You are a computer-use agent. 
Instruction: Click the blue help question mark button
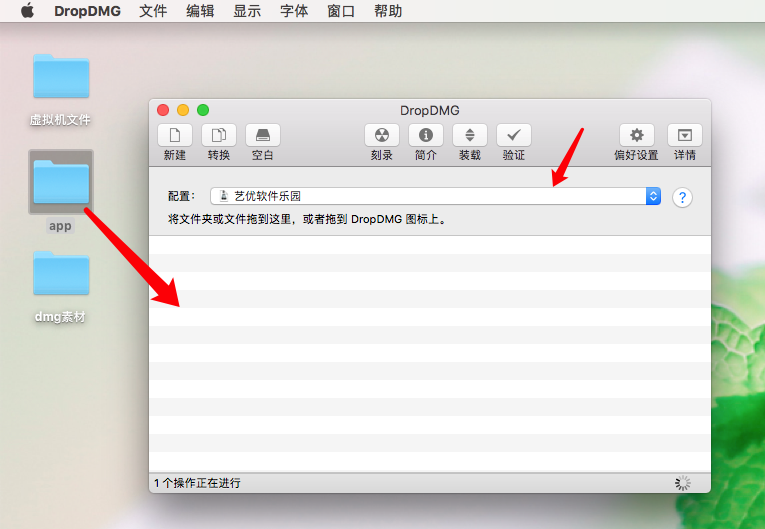click(682, 198)
